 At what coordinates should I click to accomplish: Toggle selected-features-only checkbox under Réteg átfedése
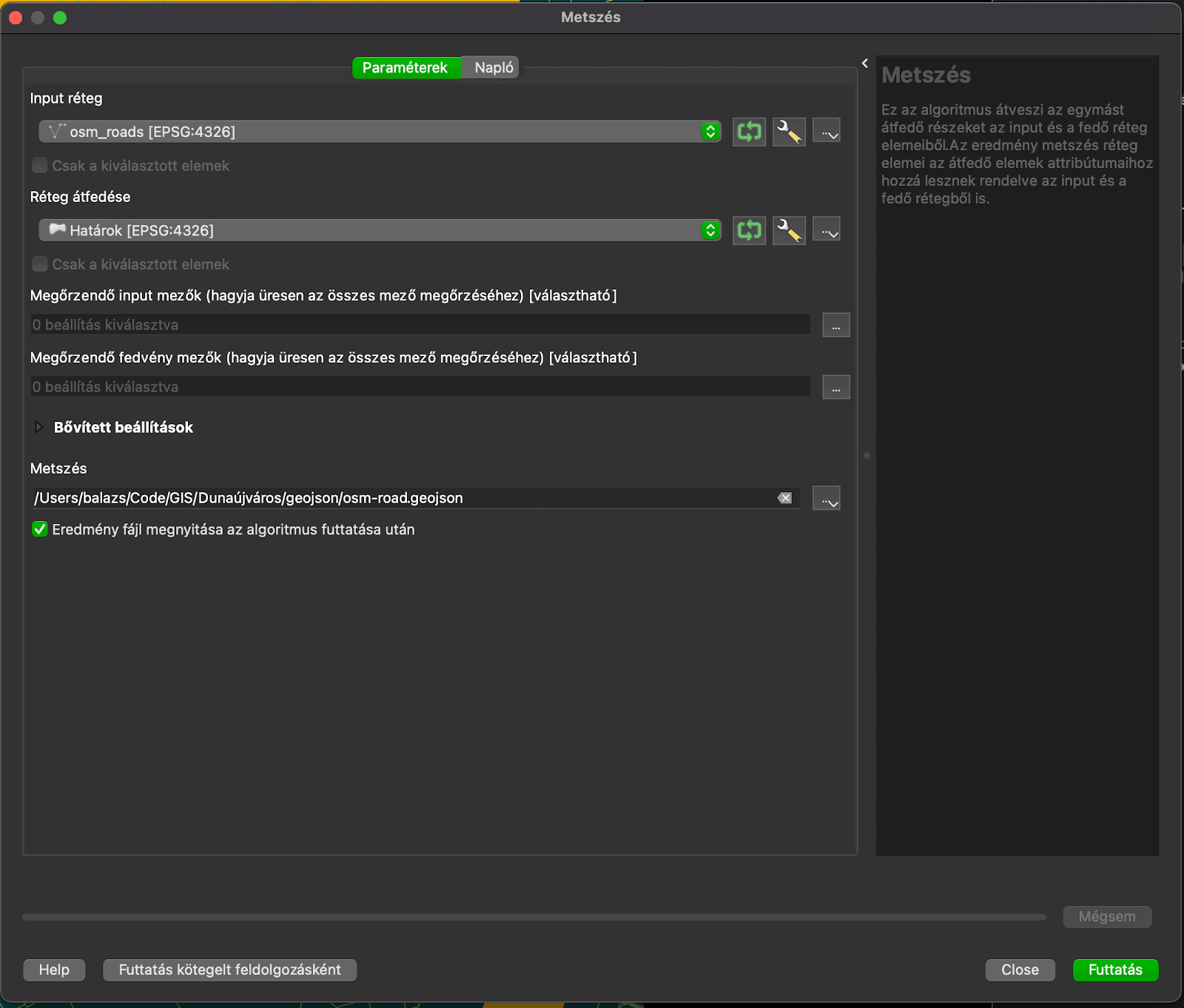(40, 264)
